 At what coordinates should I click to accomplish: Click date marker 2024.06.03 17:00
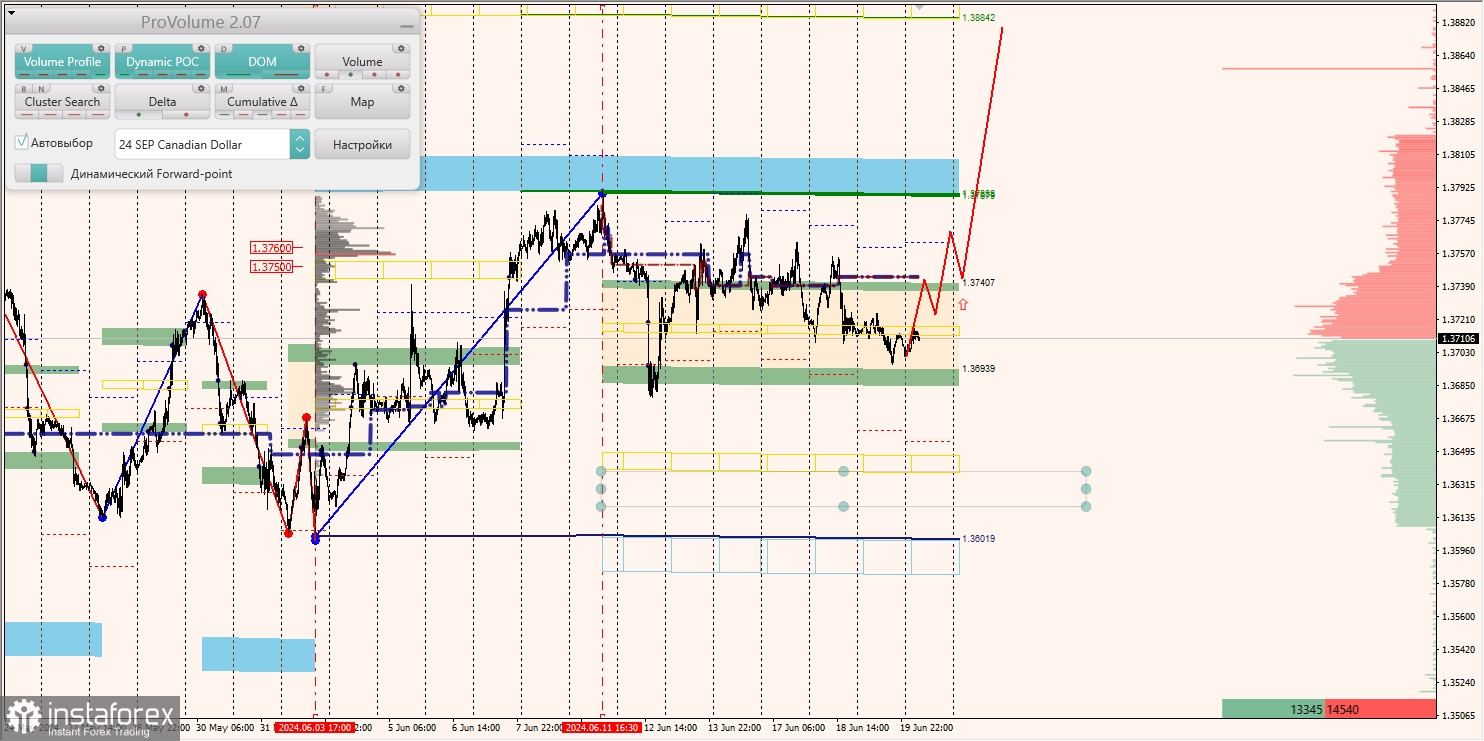314,728
